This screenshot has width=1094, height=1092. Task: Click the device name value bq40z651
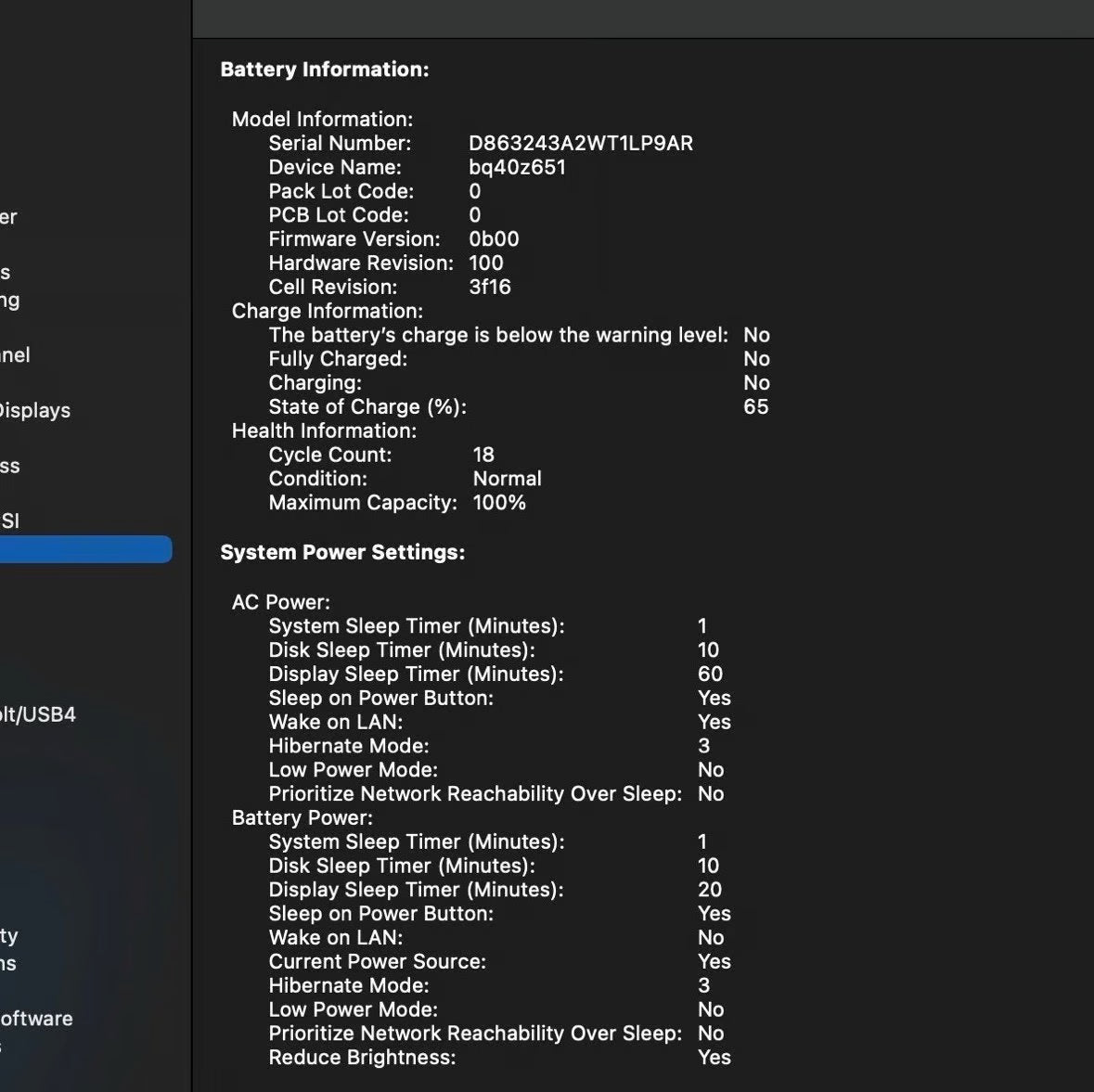click(x=517, y=167)
